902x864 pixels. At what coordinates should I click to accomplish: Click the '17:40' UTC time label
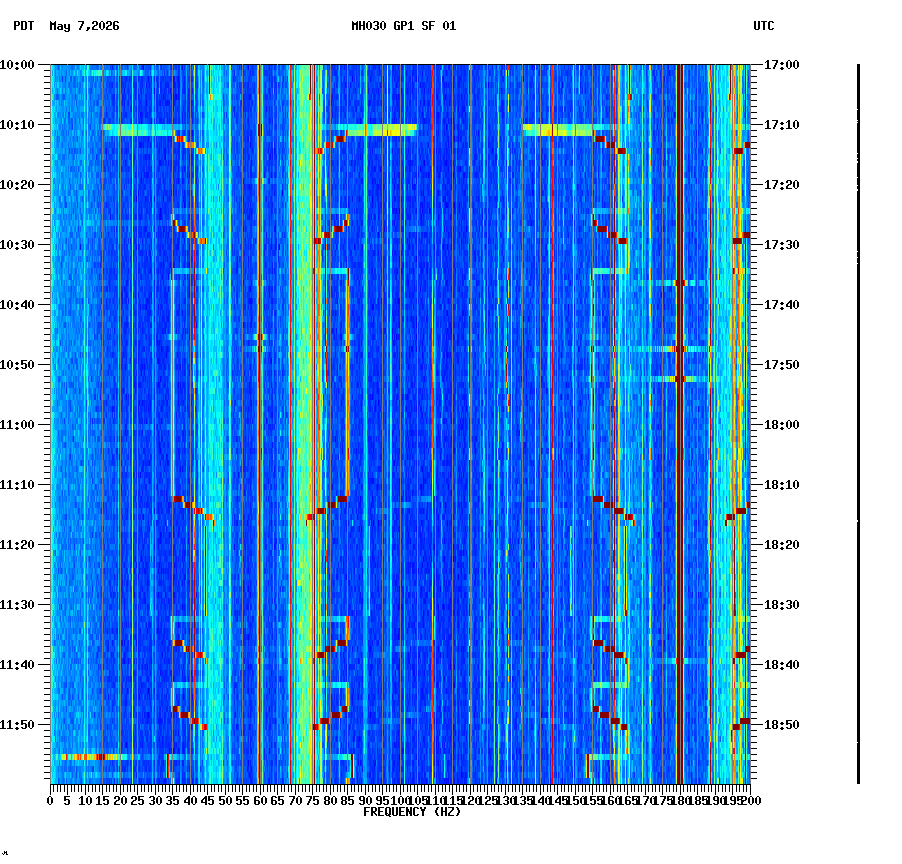[782, 305]
